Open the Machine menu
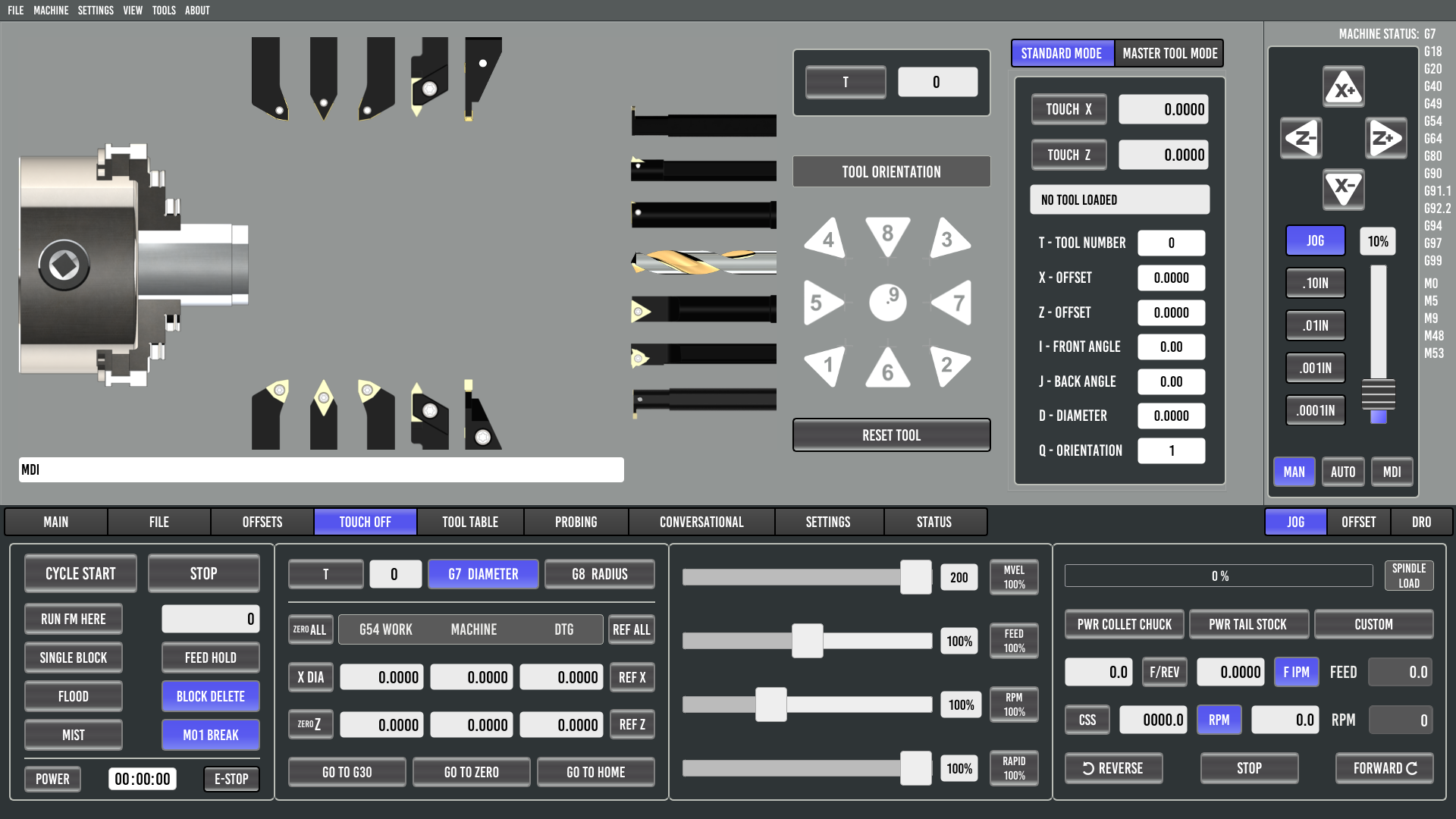 click(x=51, y=10)
